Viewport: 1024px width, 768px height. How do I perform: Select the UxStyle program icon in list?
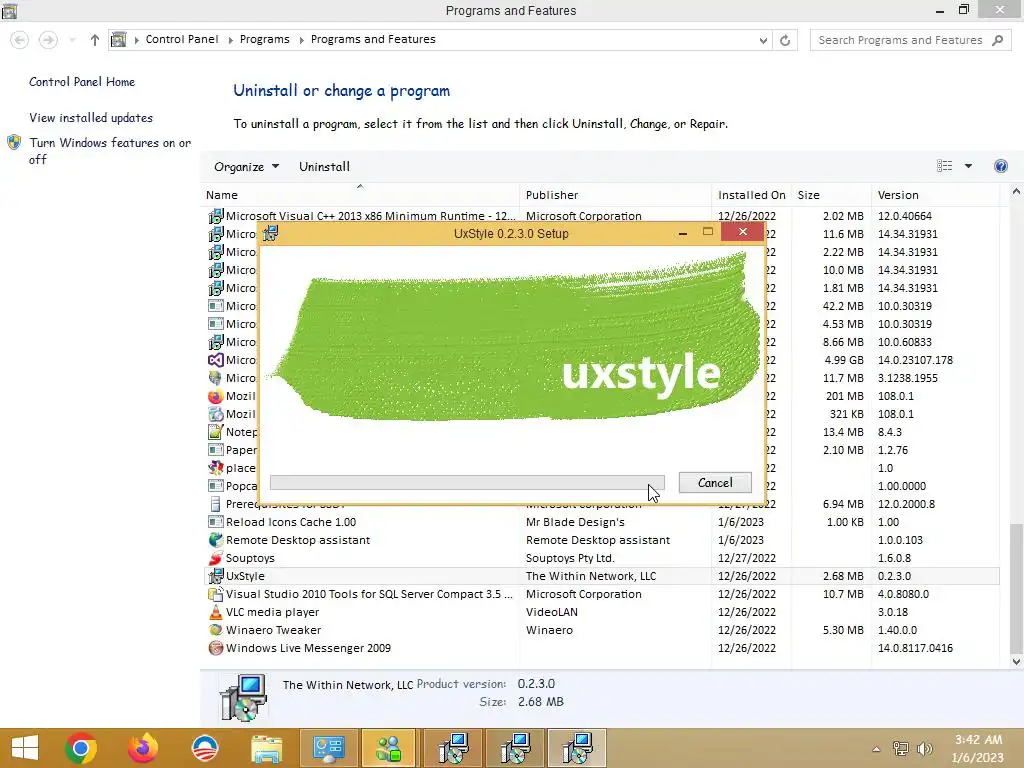(216, 576)
